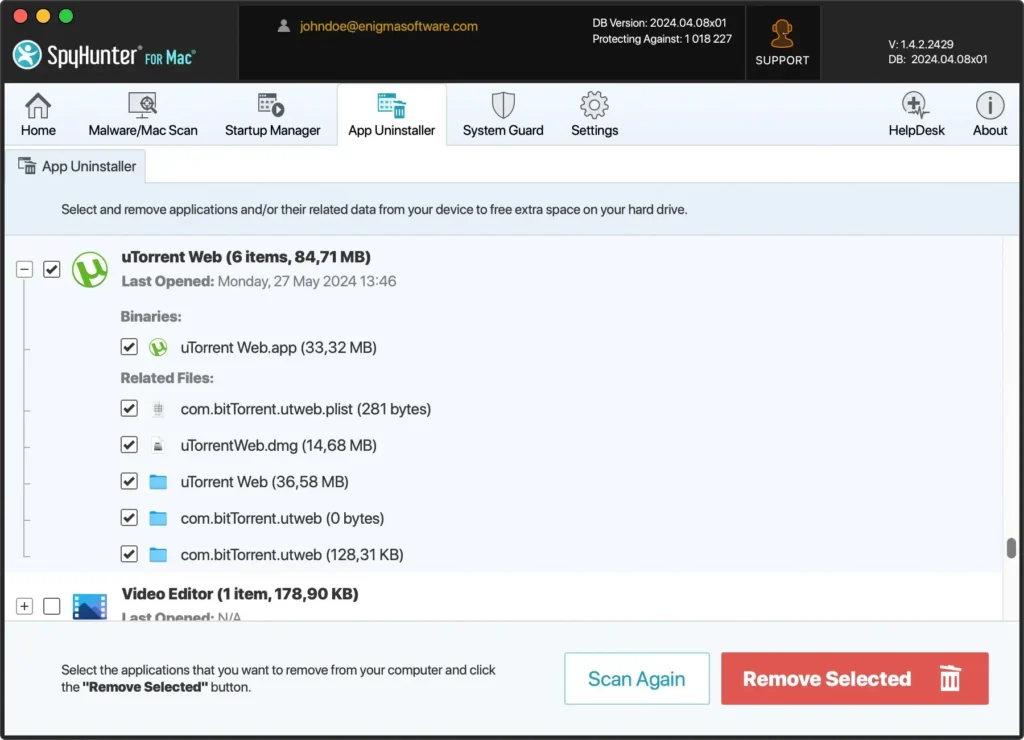Click the user account silhouette icon

point(283,26)
